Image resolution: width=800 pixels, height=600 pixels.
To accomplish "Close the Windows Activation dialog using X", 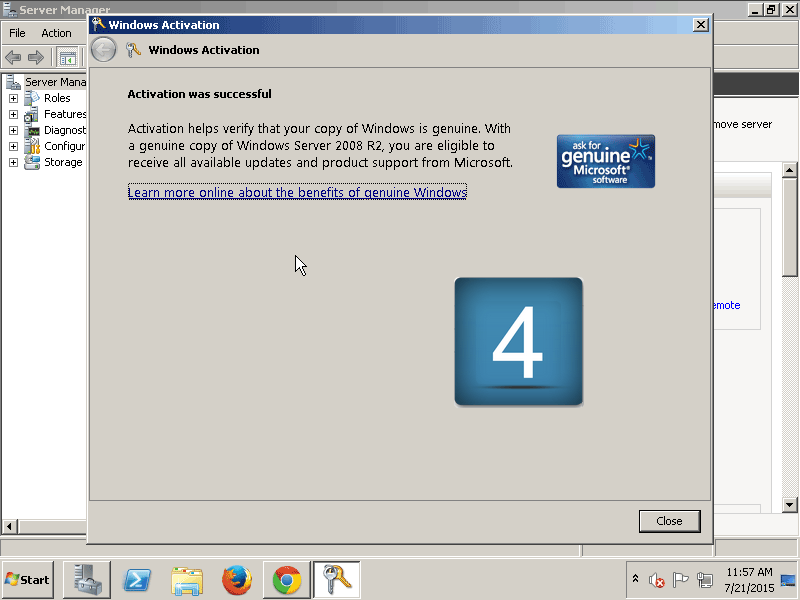I will [701, 25].
